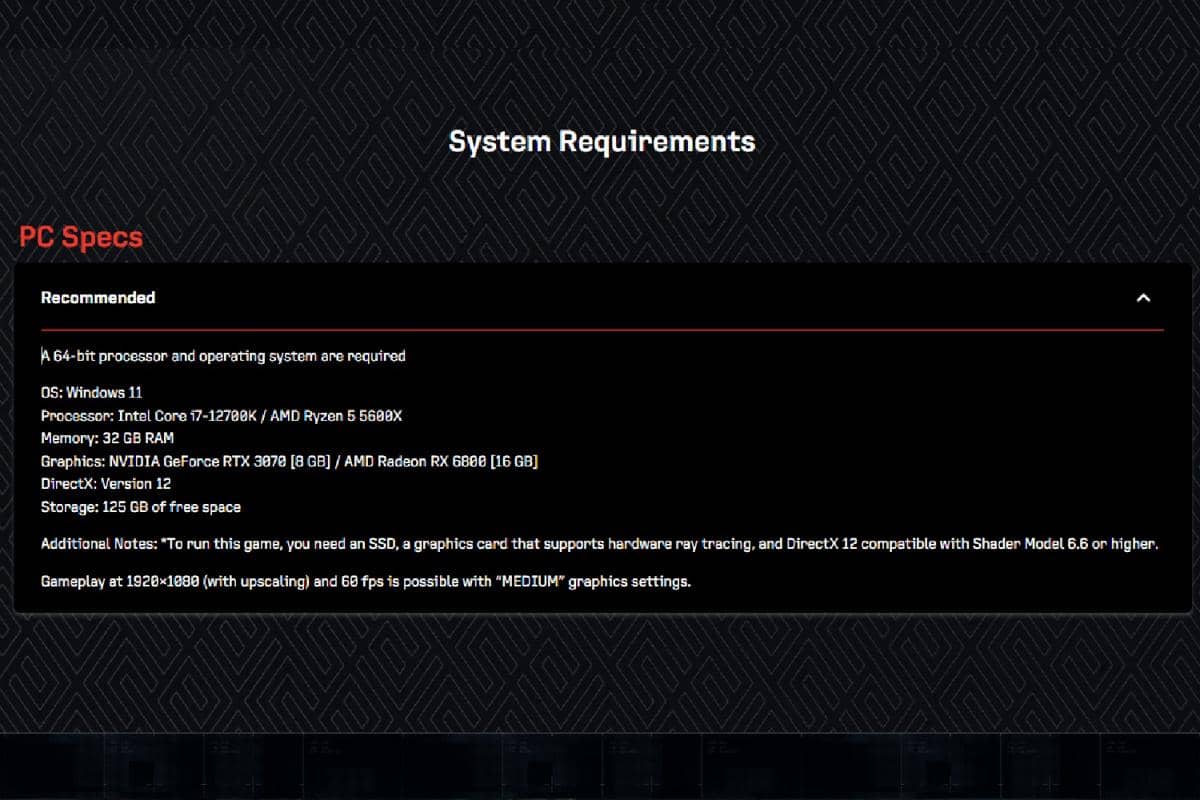The image size is (1200, 800).
Task: Click the OS: Windows 11 line
Action: pyautogui.click(x=92, y=393)
